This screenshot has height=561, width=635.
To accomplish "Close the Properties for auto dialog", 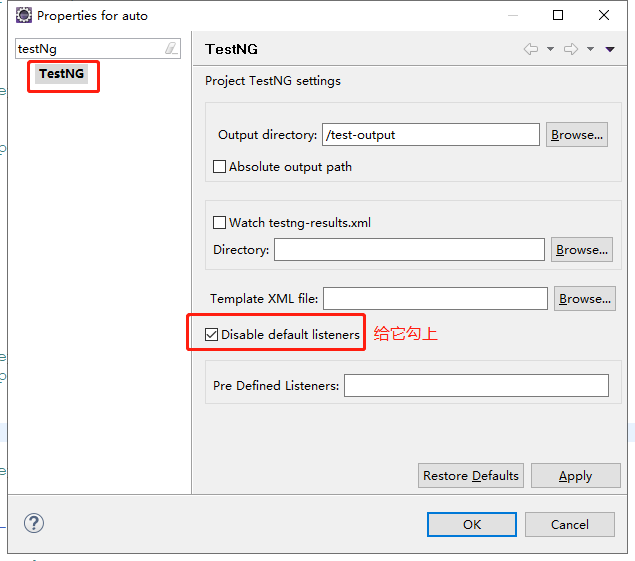I will pos(604,15).
